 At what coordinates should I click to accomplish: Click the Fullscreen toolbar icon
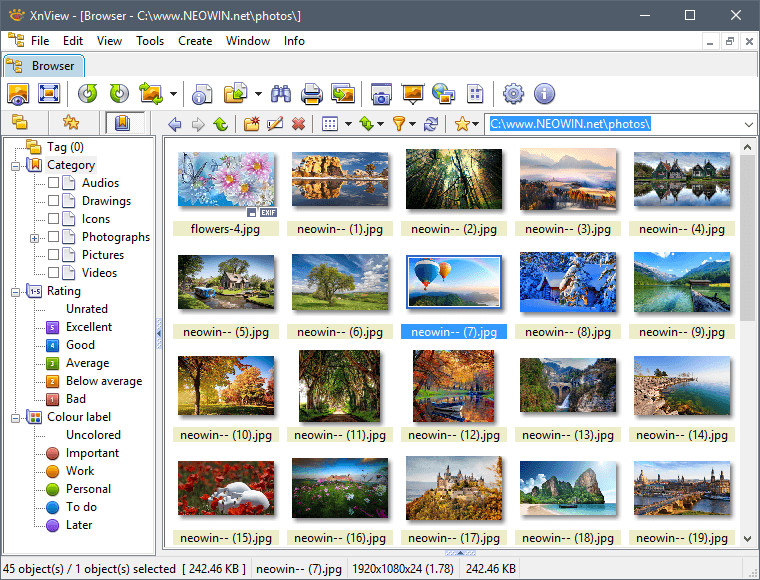pyautogui.click(x=48, y=94)
